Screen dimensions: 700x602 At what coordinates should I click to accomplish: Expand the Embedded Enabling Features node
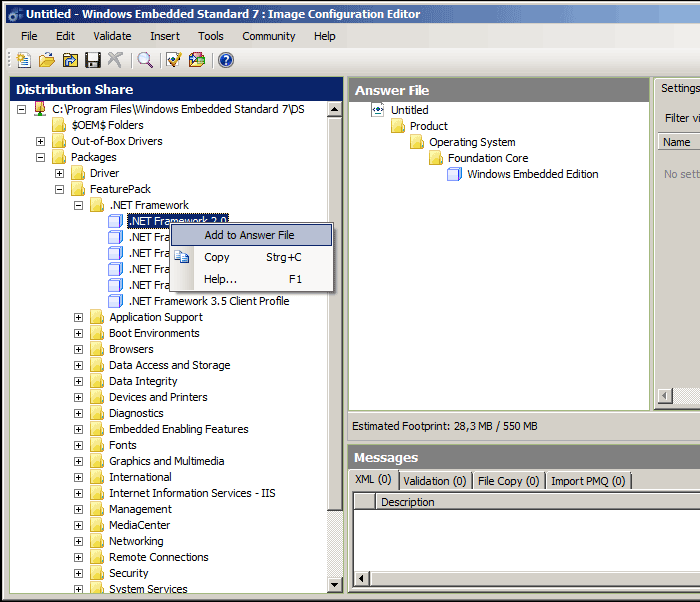79,430
